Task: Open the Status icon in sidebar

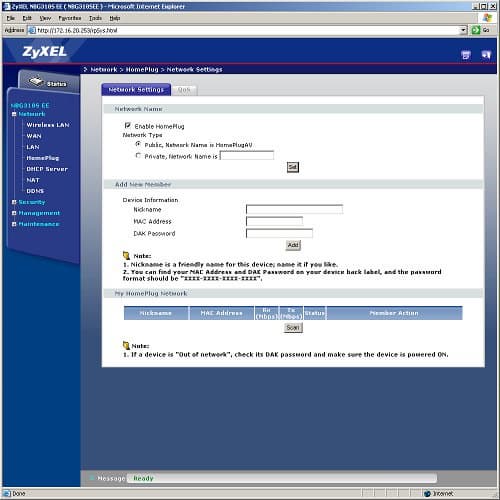Action: coord(36,81)
